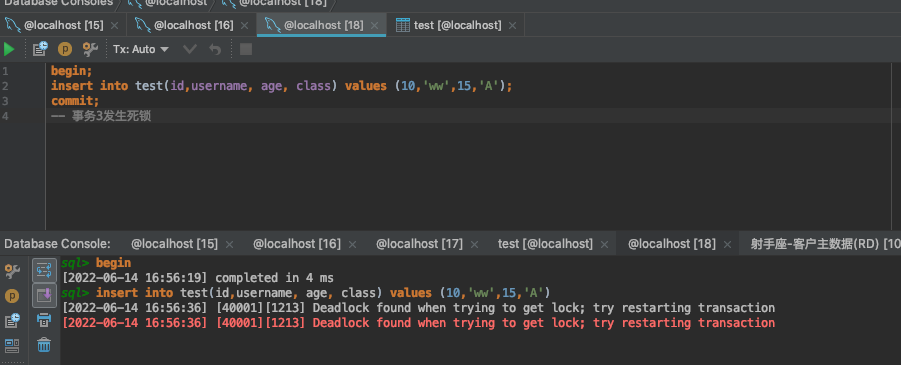Close the test [@localhost] output console tab

pos(604,244)
